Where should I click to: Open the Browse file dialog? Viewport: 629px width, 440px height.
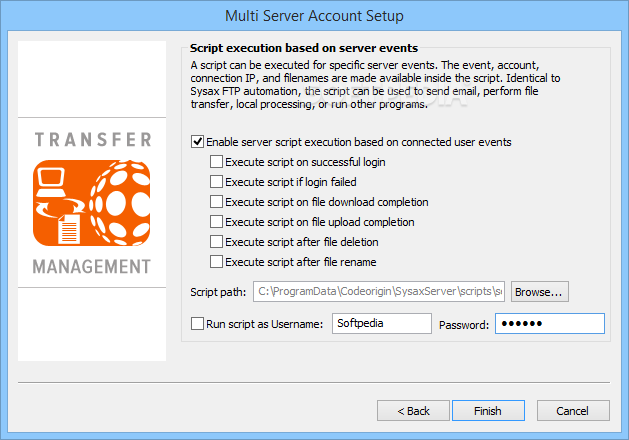click(x=540, y=292)
